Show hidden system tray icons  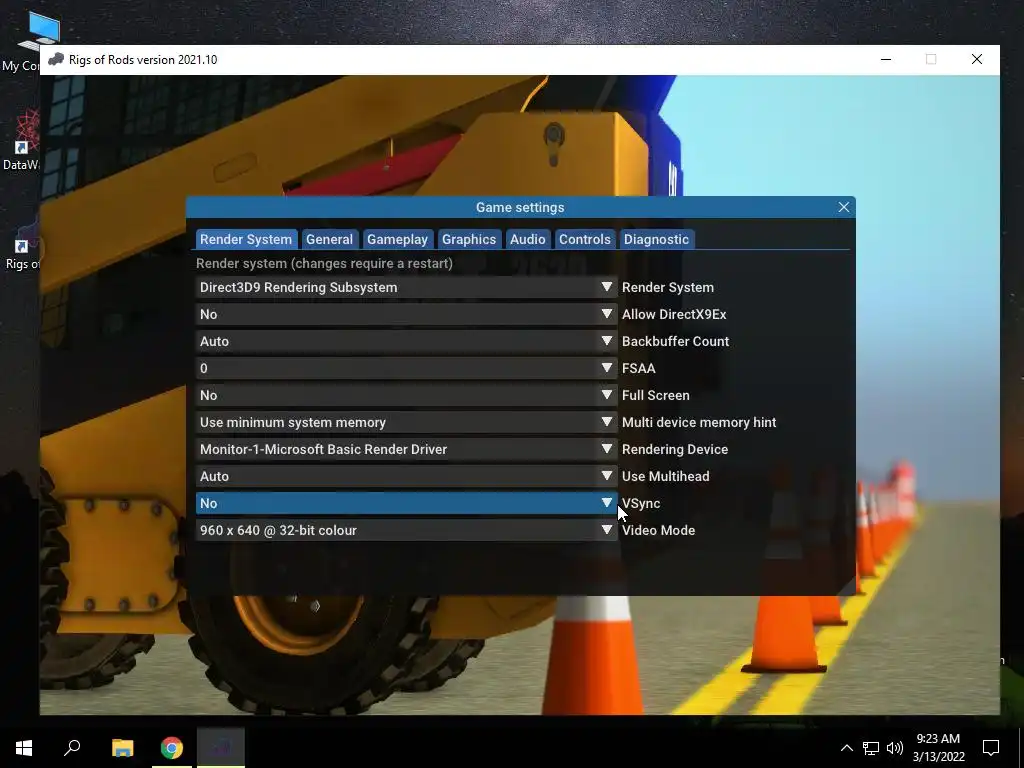[x=846, y=748]
